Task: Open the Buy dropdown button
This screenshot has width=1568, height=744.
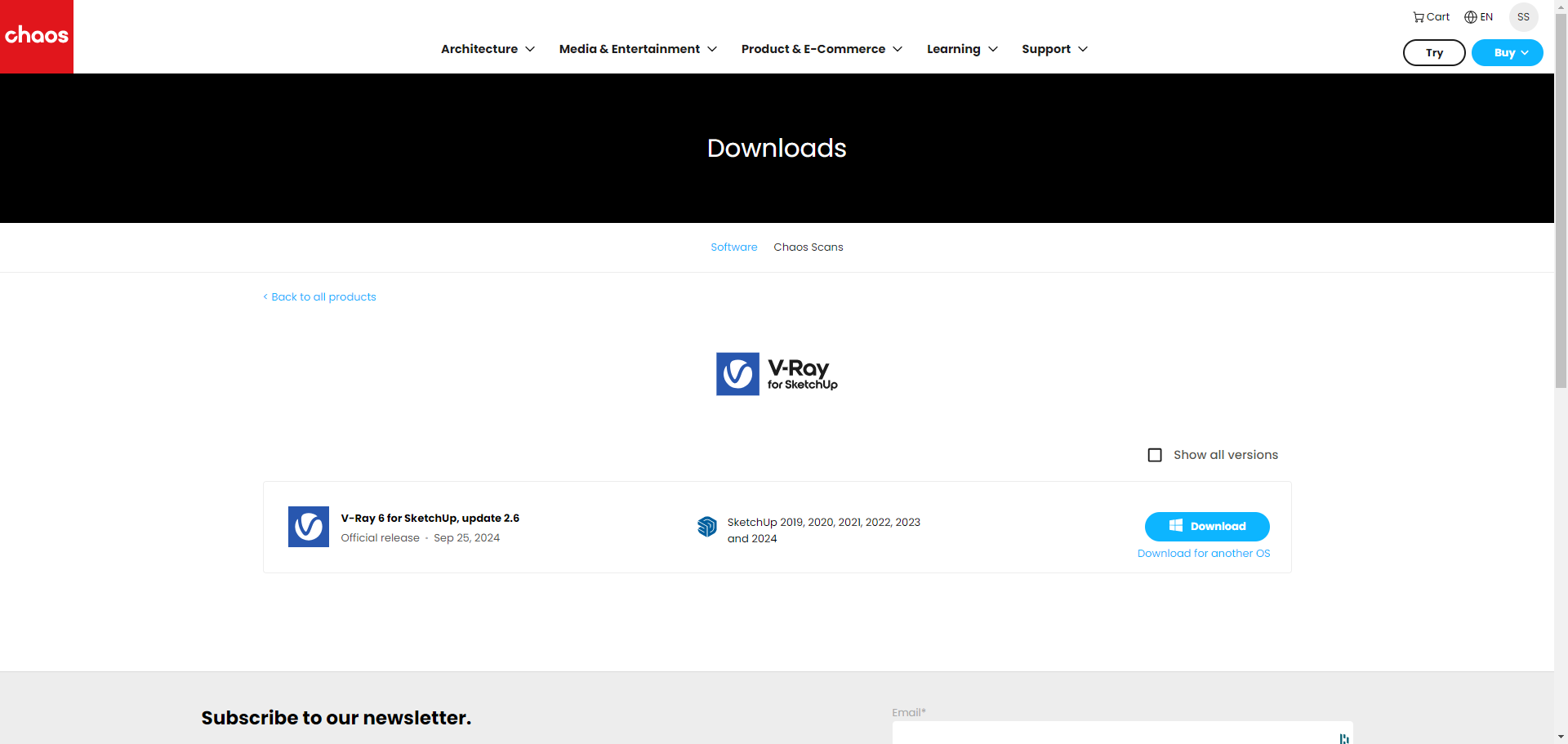Action: pyautogui.click(x=1507, y=52)
